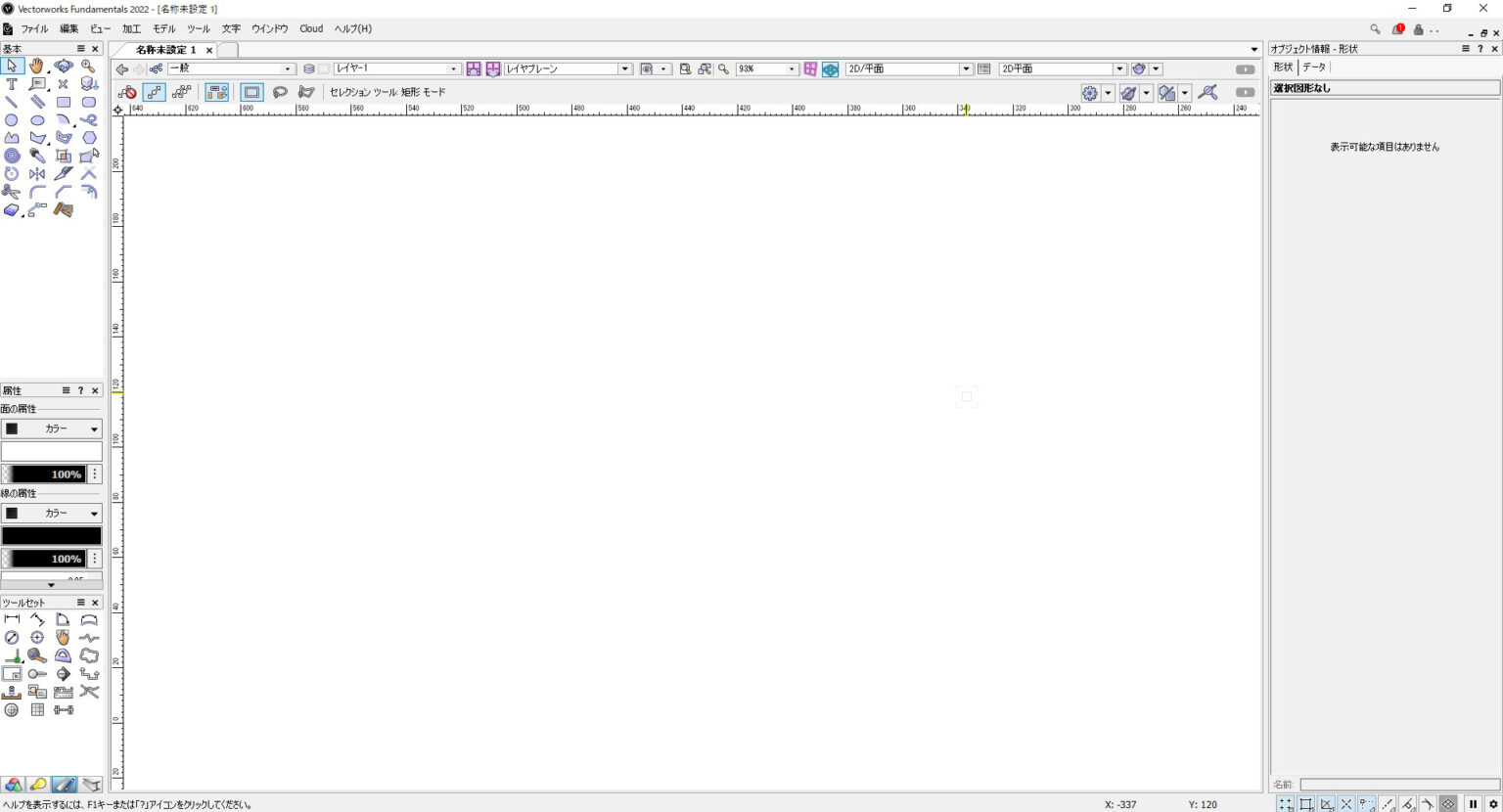Viewport: 1503px width, 812px height.
Task: Toggle the disable interactive scaling mode
Action: pyautogui.click(x=127, y=92)
